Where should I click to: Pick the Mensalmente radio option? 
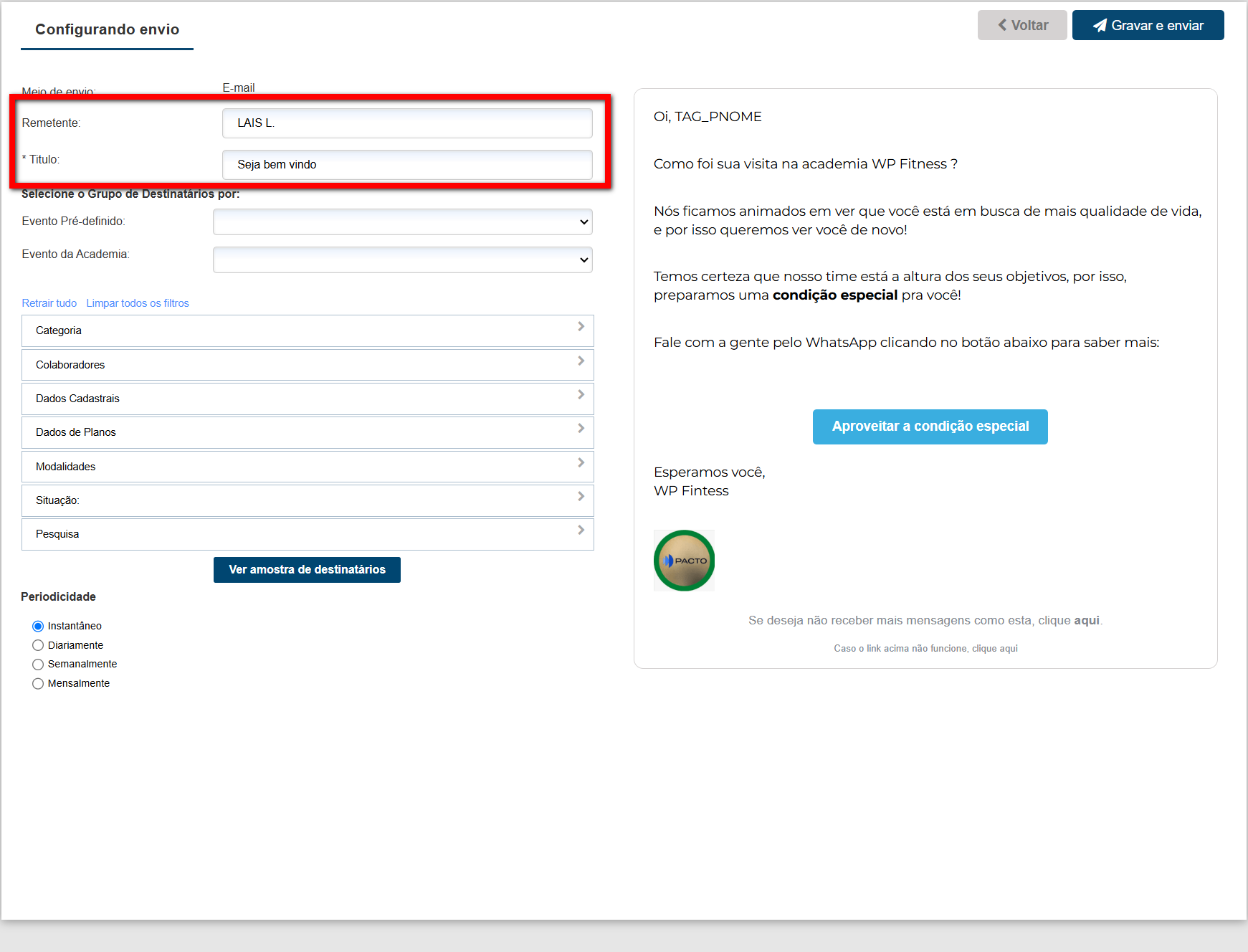(38, 684)
